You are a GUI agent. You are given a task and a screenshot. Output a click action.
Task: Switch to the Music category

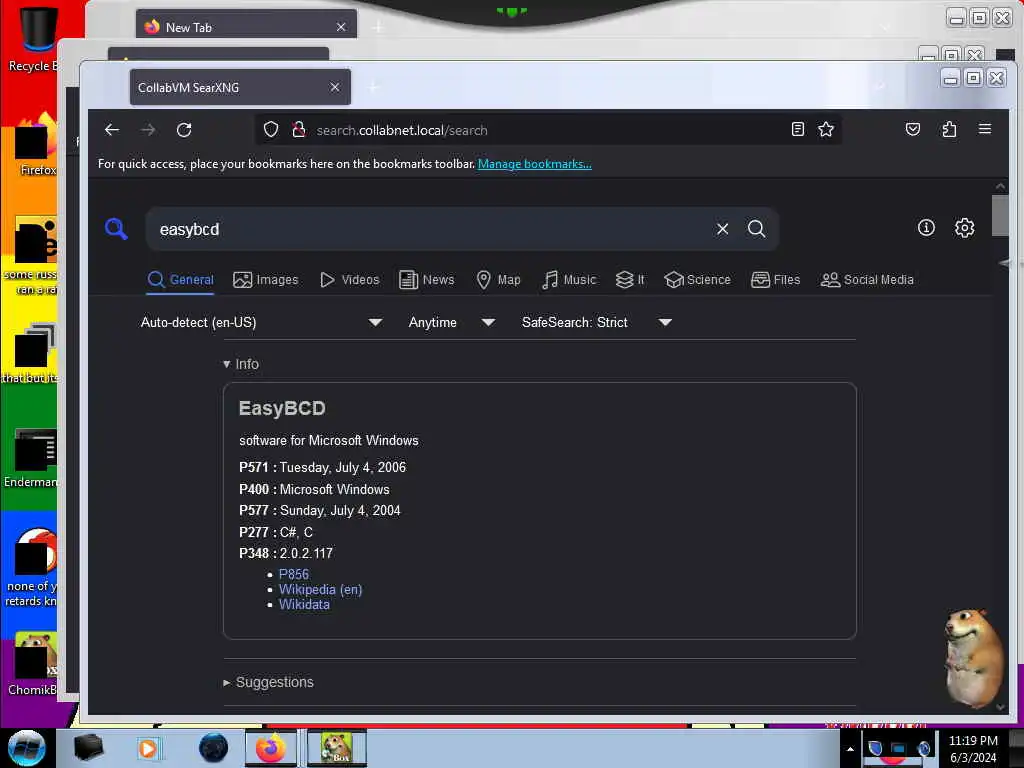pyautogui.click(x=569, y=280)
